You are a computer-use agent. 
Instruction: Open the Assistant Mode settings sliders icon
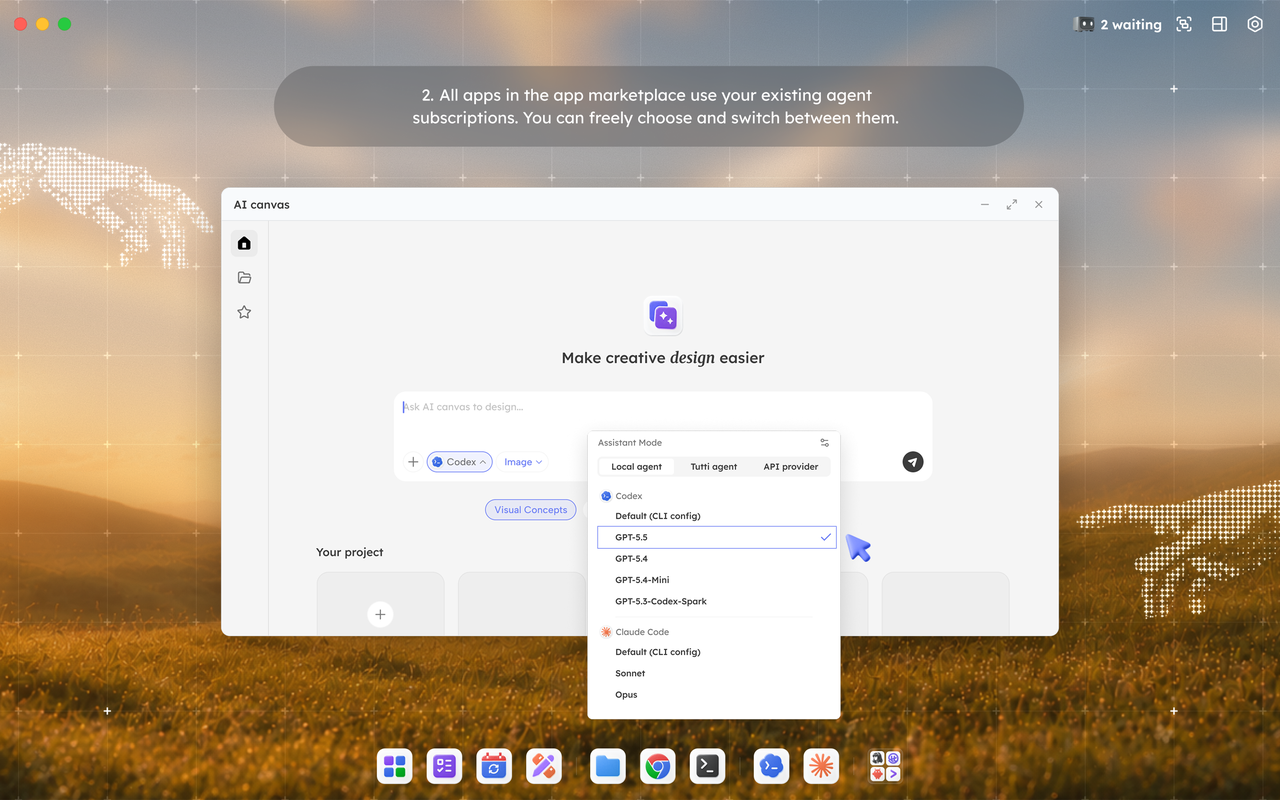coord(825,443)
